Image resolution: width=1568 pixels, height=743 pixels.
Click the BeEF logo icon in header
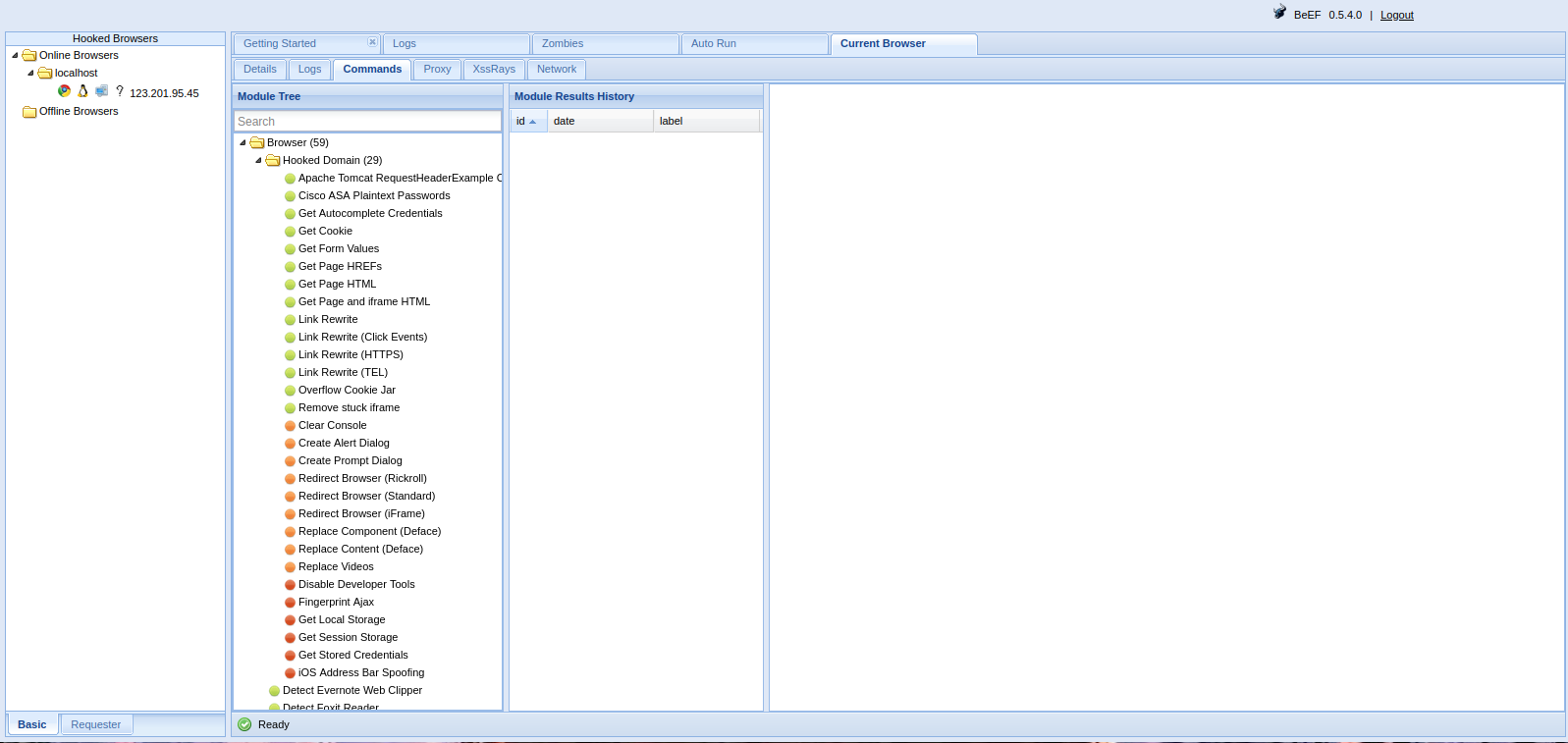click(x=1279, y=13)
